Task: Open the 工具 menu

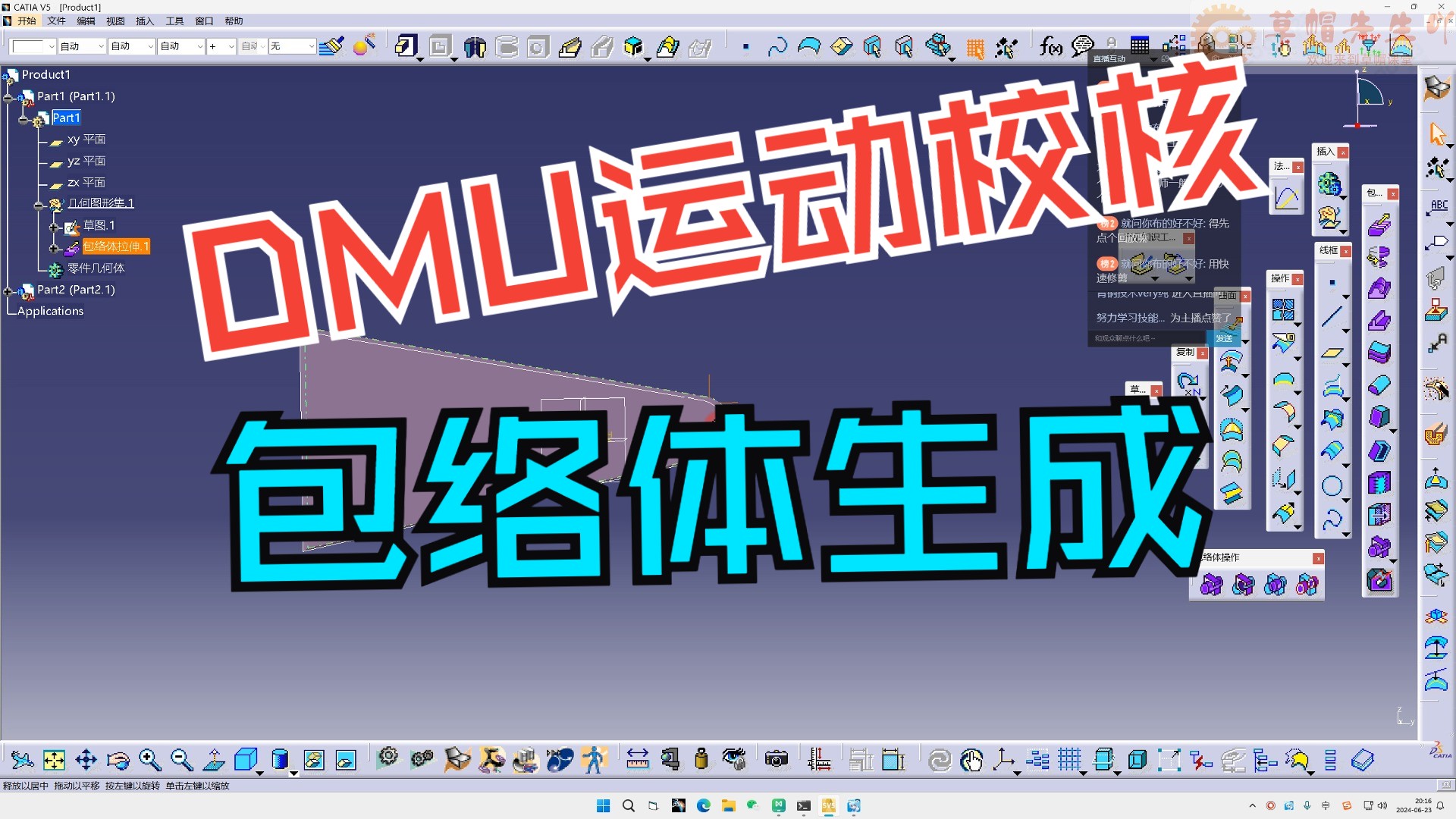Action: click(174, 20)
